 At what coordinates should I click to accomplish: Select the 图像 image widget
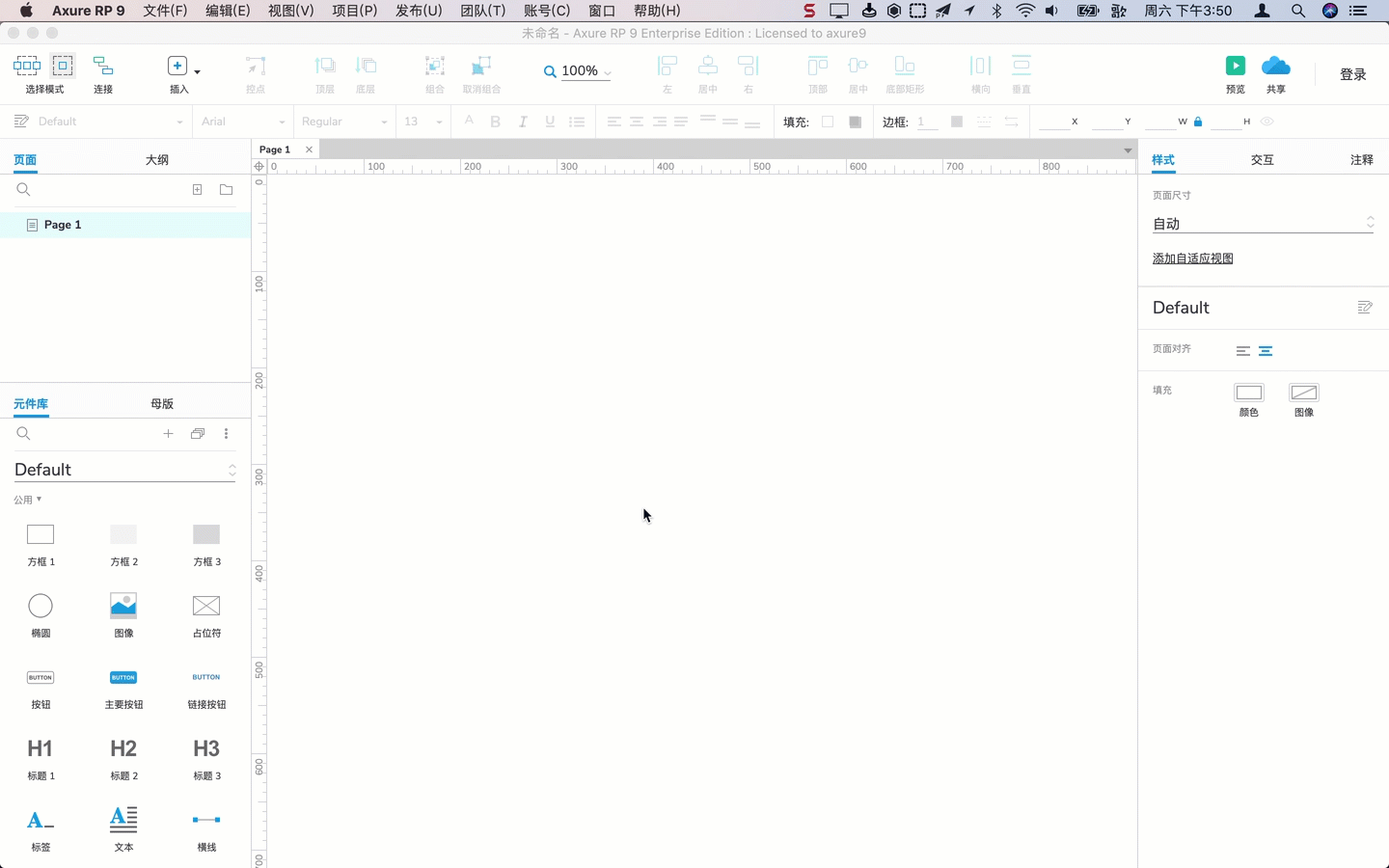(x=123, y=616)
